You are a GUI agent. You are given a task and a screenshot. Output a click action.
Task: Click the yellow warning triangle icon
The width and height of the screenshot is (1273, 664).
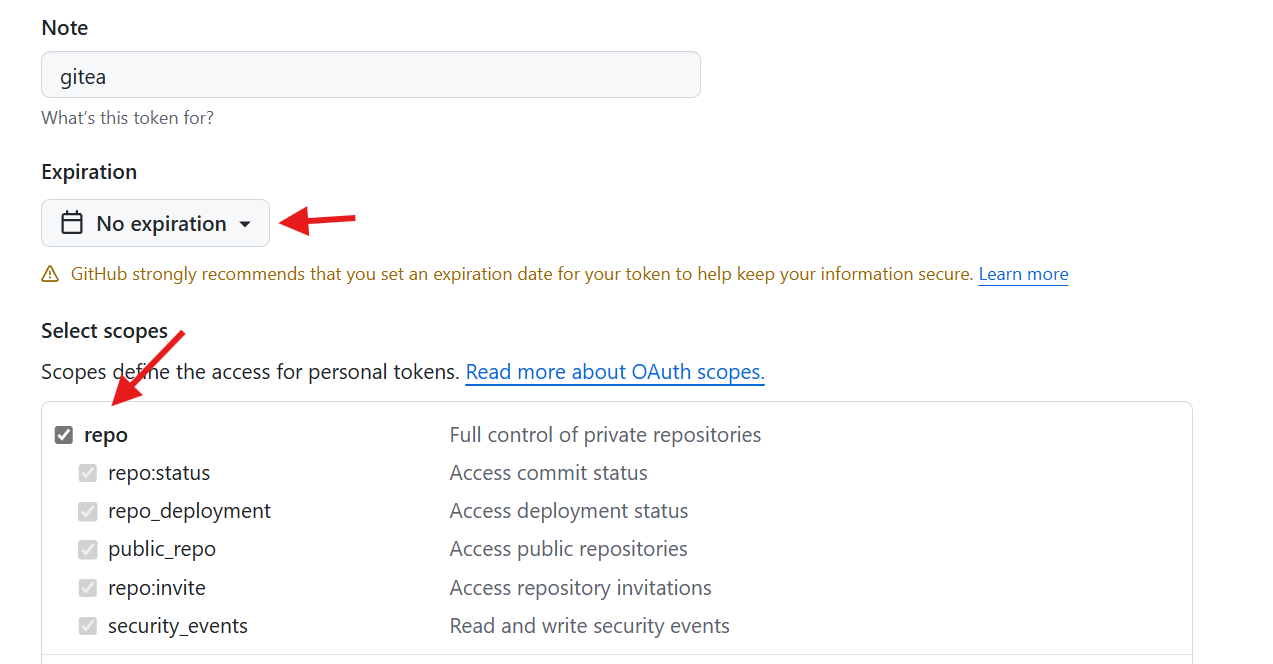click(50, 274)
